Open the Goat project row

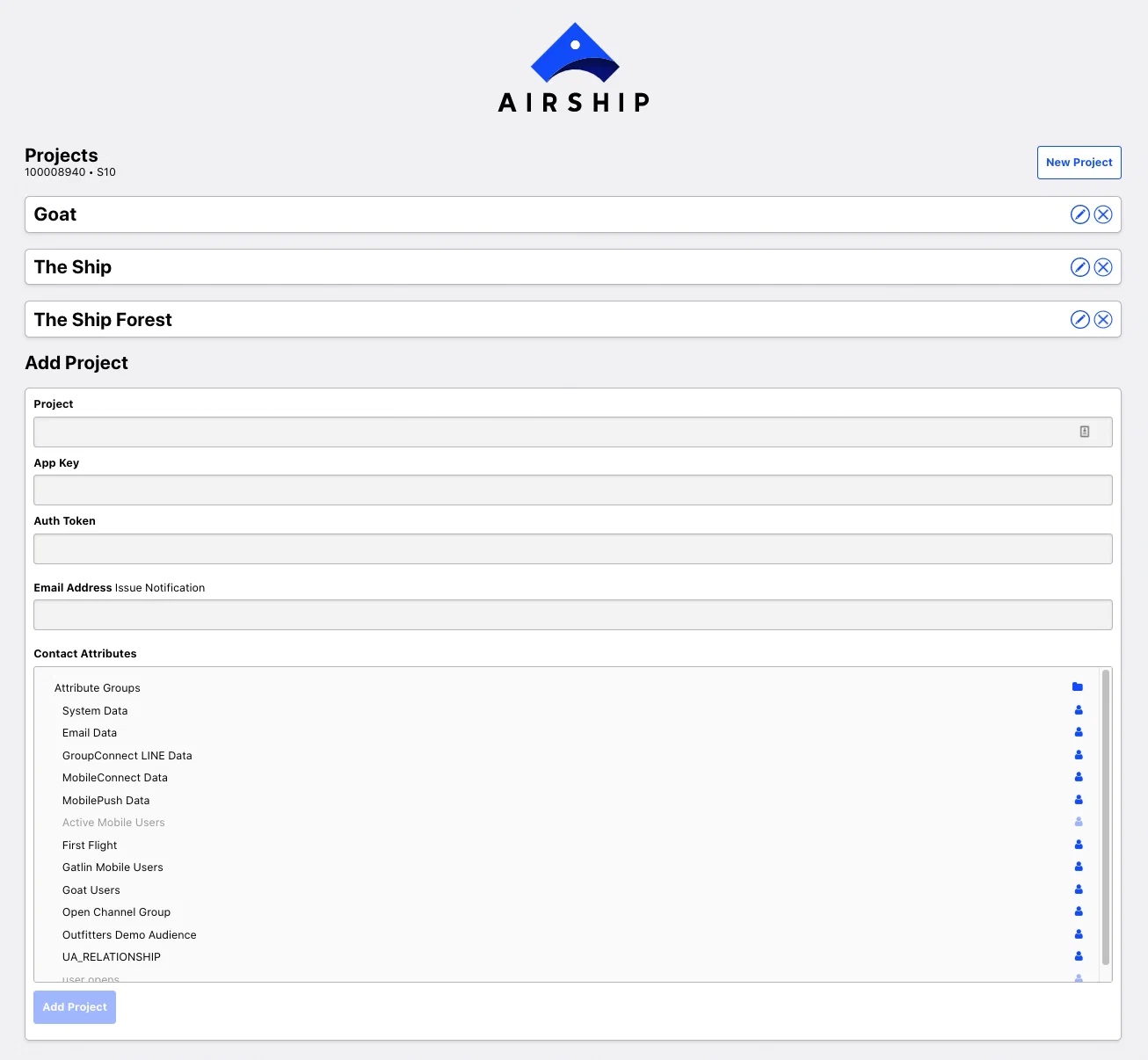[55, 214]
